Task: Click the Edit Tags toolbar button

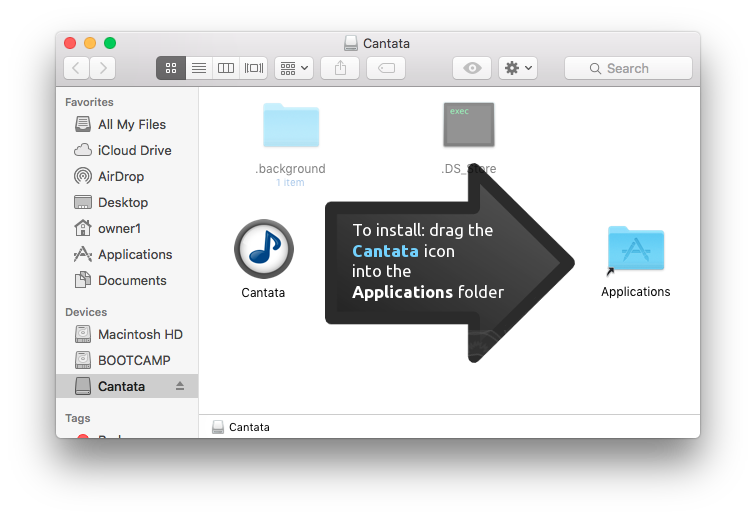Action: [x=386, y=68]
